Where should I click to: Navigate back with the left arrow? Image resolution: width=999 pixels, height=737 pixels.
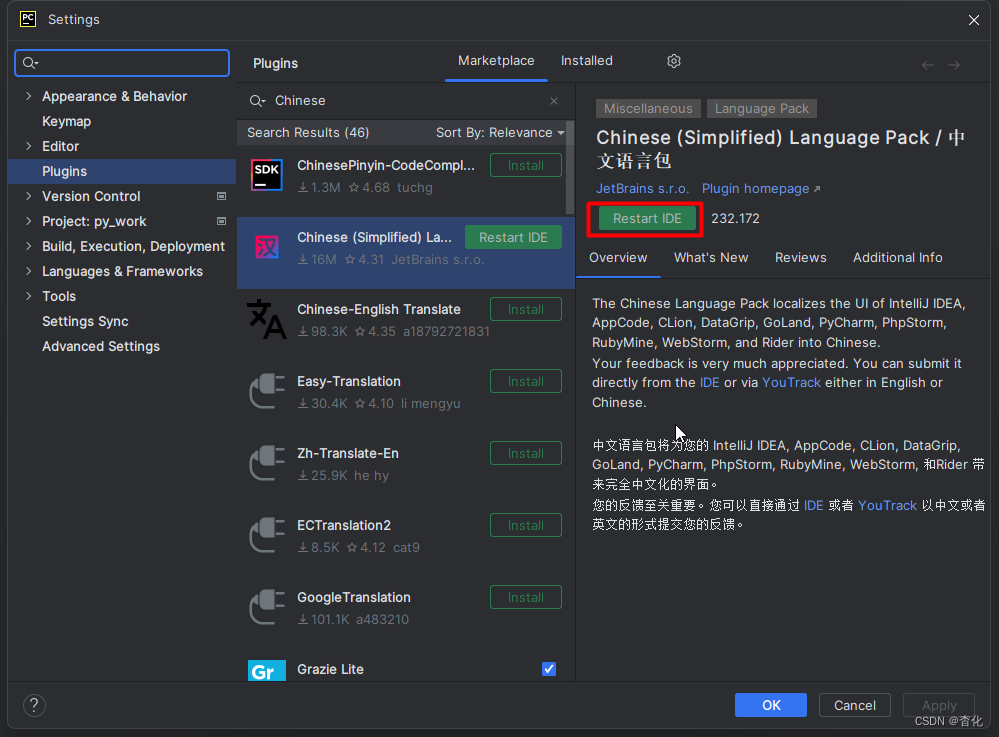pyautogui.click(x=928, y=65)
